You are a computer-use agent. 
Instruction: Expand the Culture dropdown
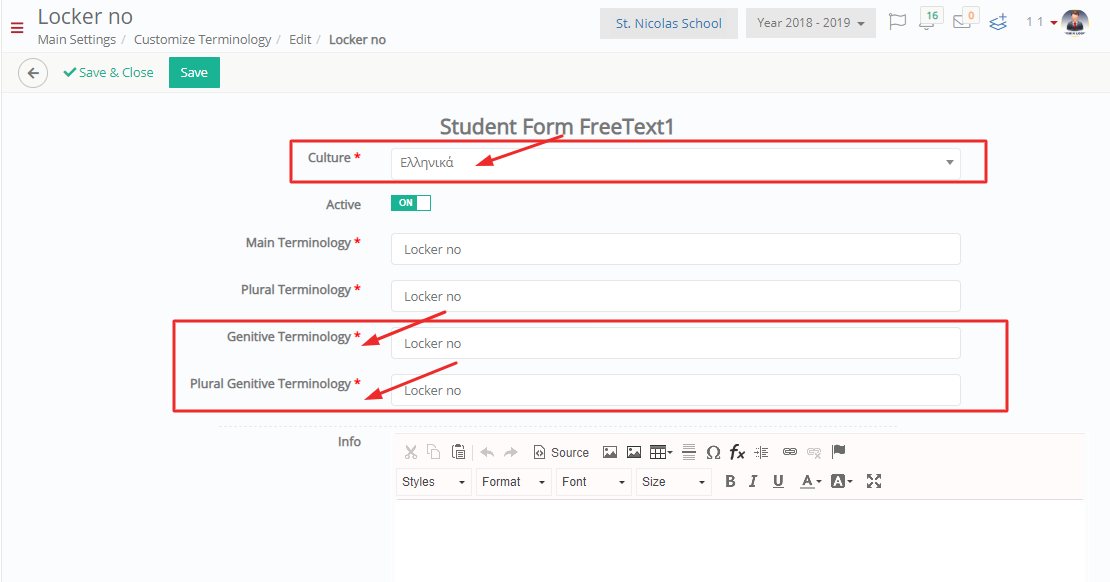[675, 163]
